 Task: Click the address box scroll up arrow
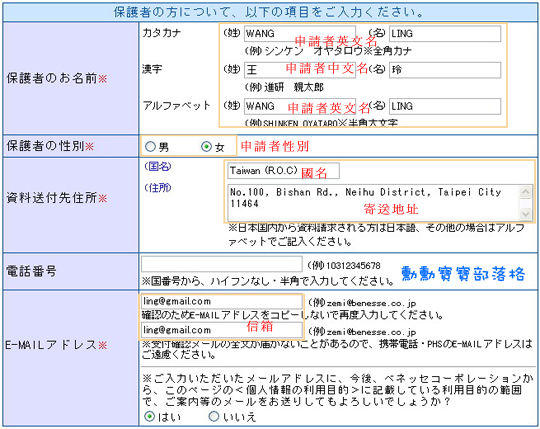click(x=526, y=192)
